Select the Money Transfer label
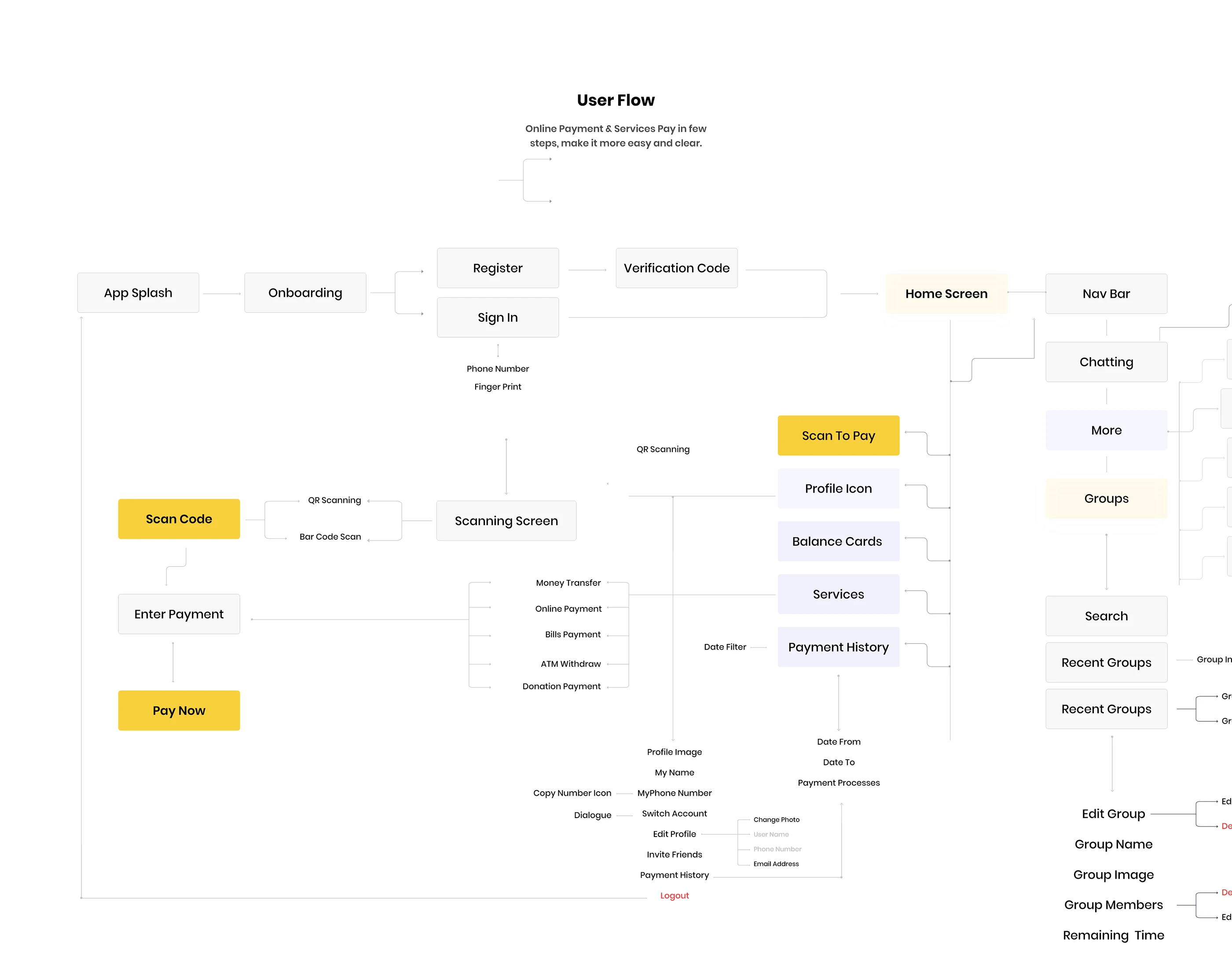Screen dimensions: 1232x976 568,583
